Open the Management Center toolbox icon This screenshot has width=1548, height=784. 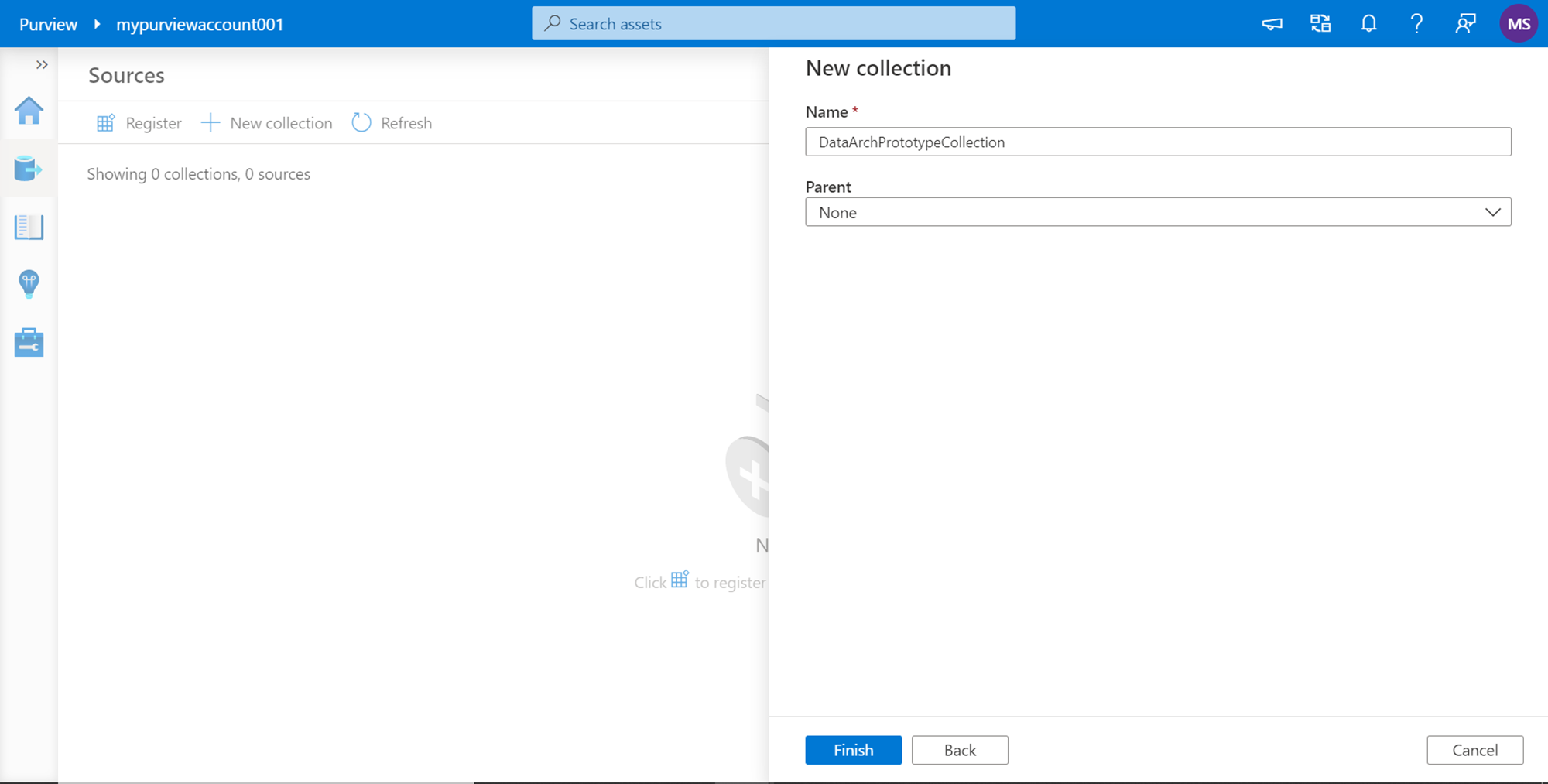click(x=29, y=342)
